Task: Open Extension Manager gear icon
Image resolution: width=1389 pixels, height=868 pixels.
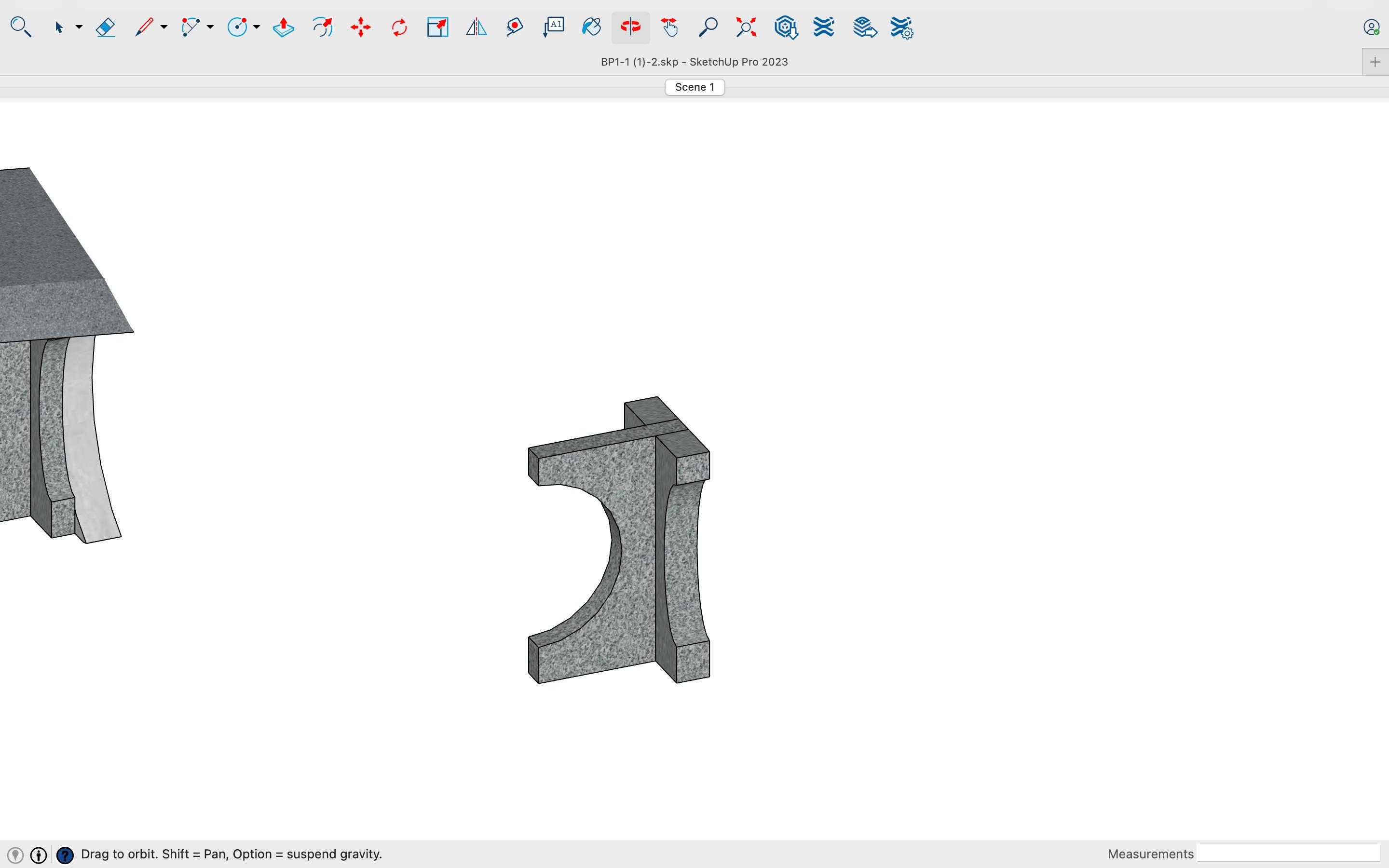Action: (x=902, y=27)
